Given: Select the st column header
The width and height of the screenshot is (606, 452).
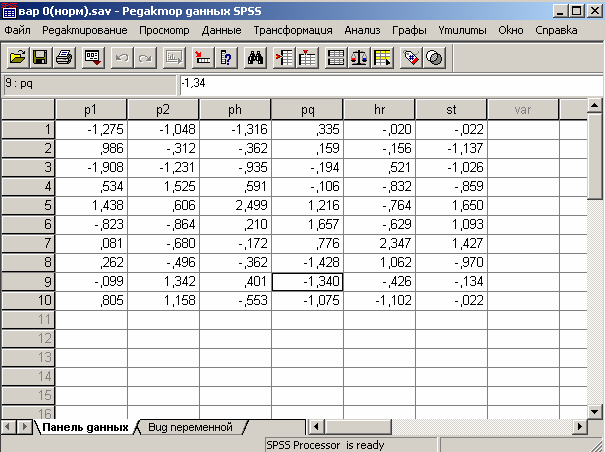Looking at the screenshot, I should pyautogui.click(x=451, y=110).
